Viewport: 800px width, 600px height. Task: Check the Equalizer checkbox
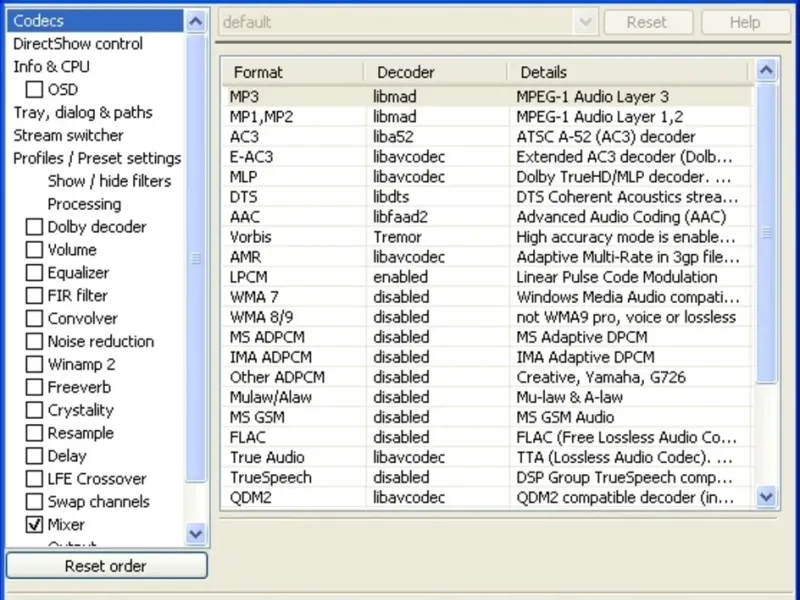(x=34, y=272)
